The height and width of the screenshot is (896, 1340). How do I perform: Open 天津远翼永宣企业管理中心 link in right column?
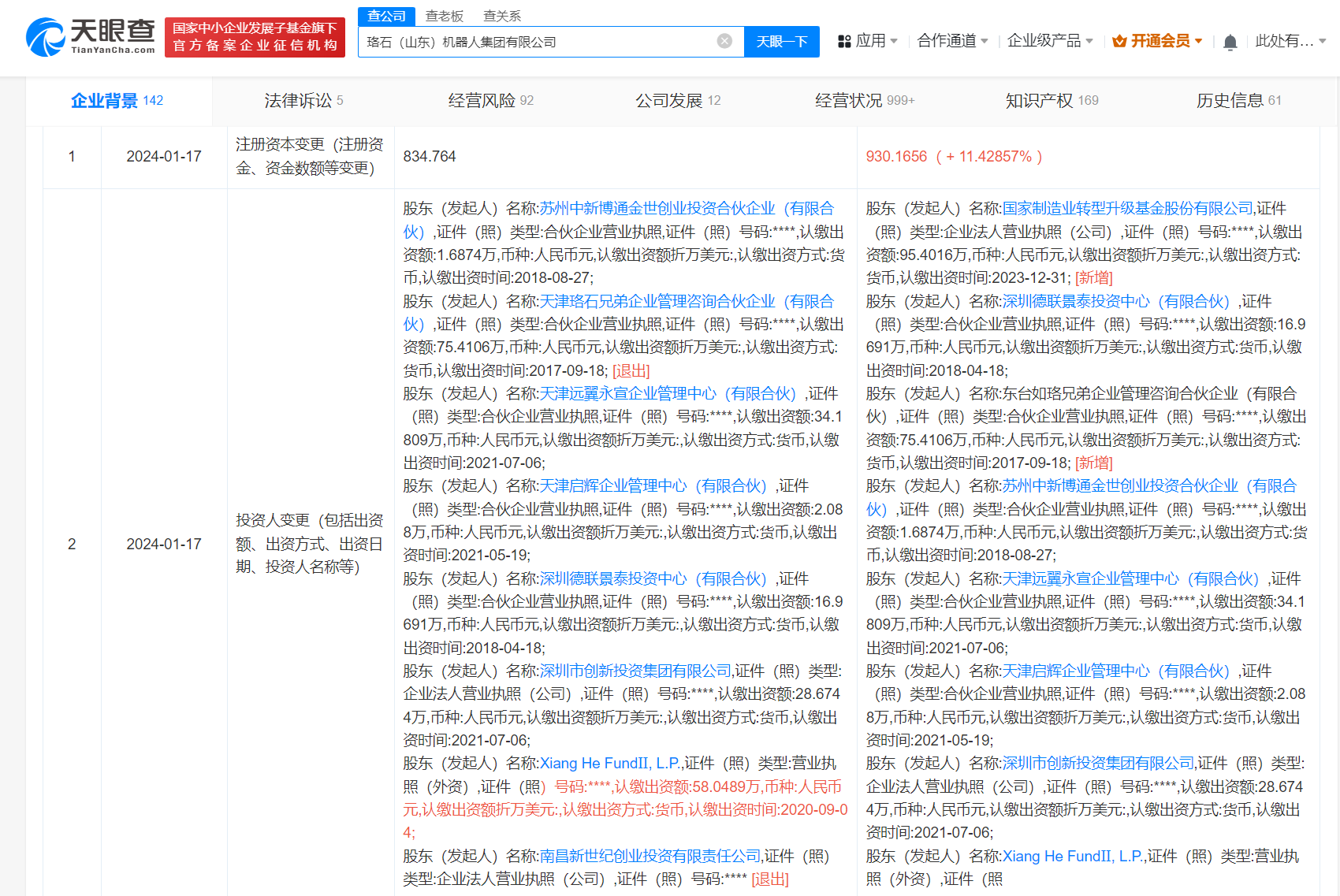1131,579
